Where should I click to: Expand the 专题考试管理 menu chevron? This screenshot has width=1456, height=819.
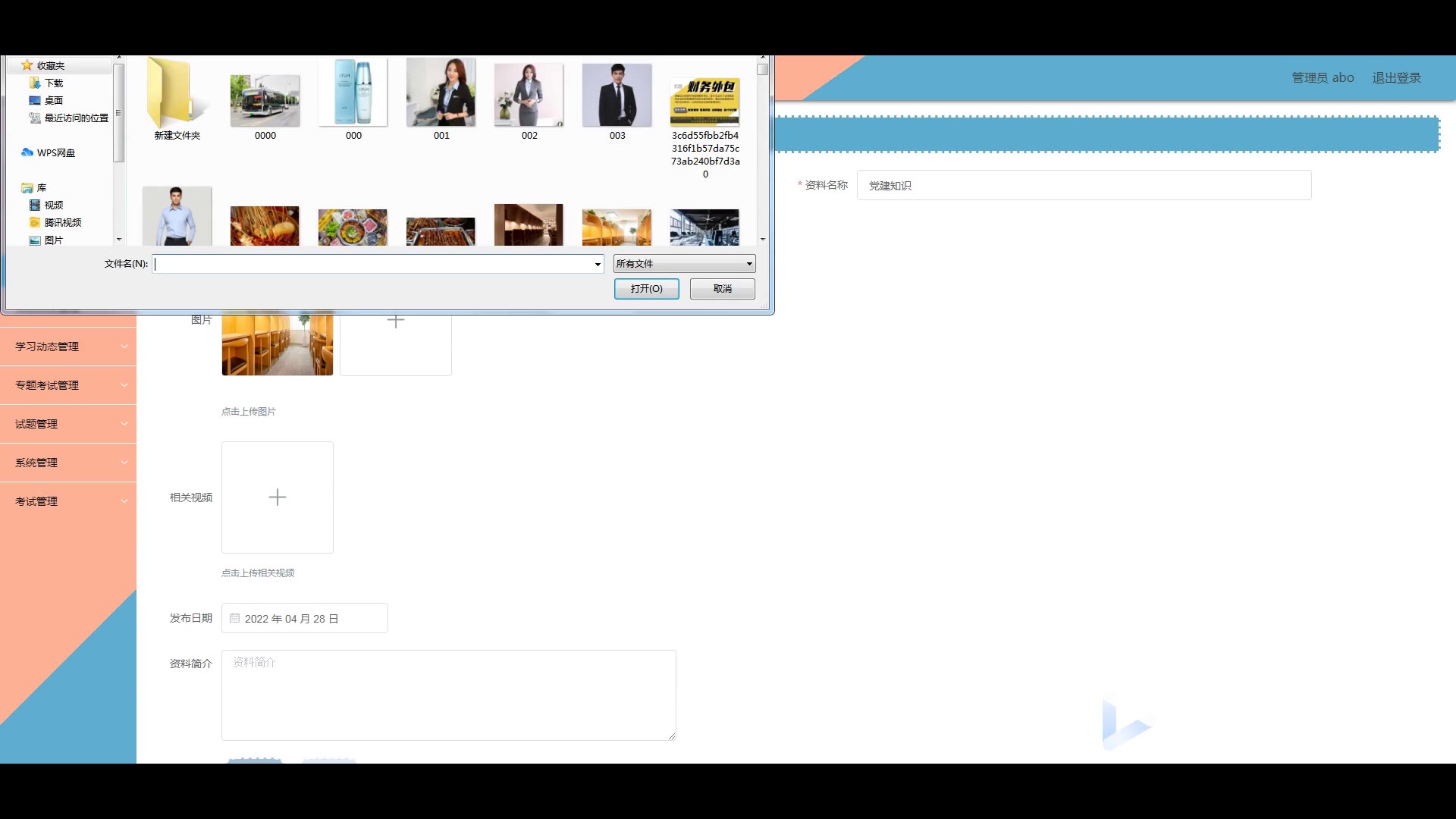pyautogui.click(x=124, y=385)
